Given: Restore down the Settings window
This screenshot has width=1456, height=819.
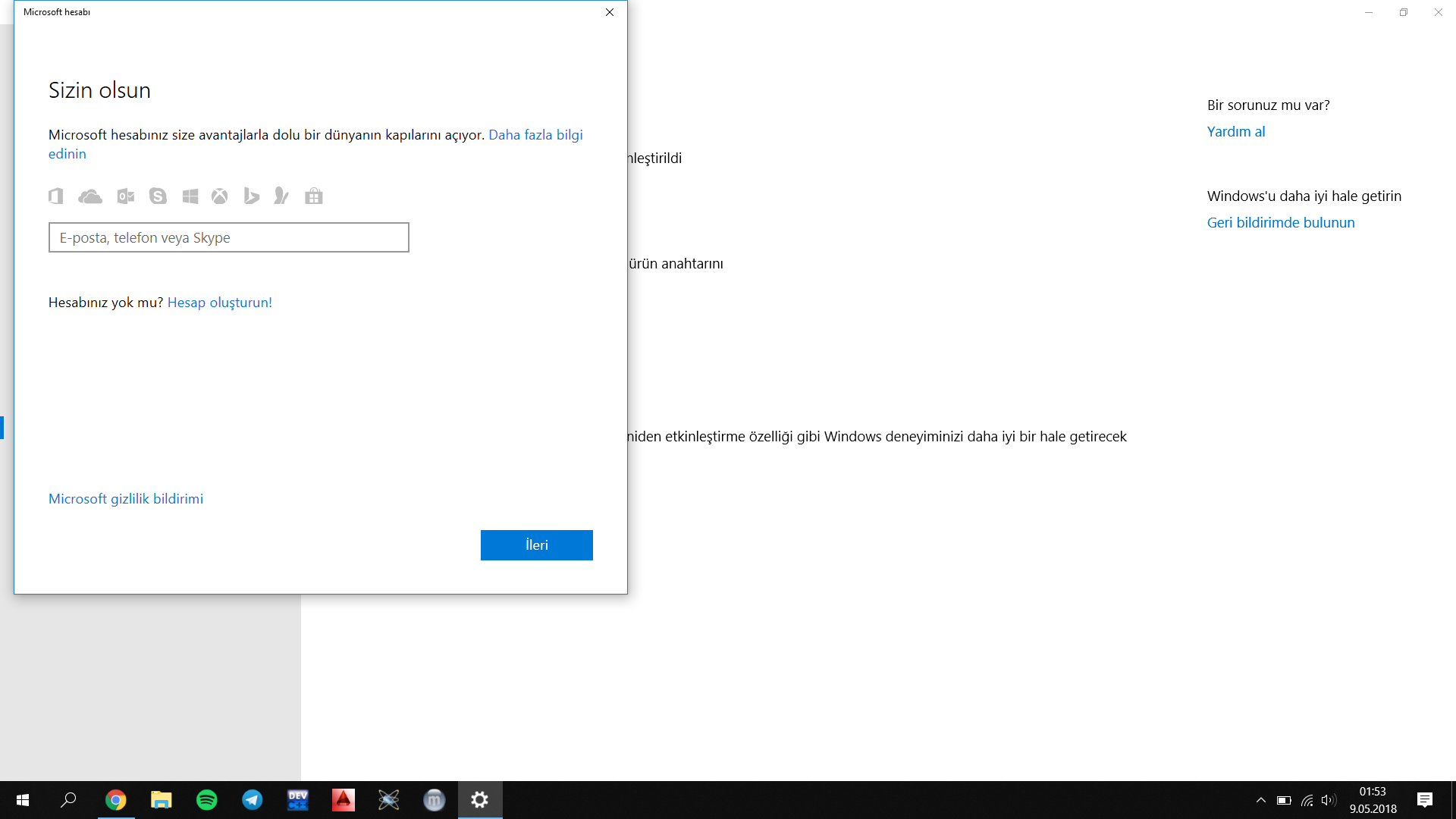Looking at the screenshot, I should [1404, 12].
